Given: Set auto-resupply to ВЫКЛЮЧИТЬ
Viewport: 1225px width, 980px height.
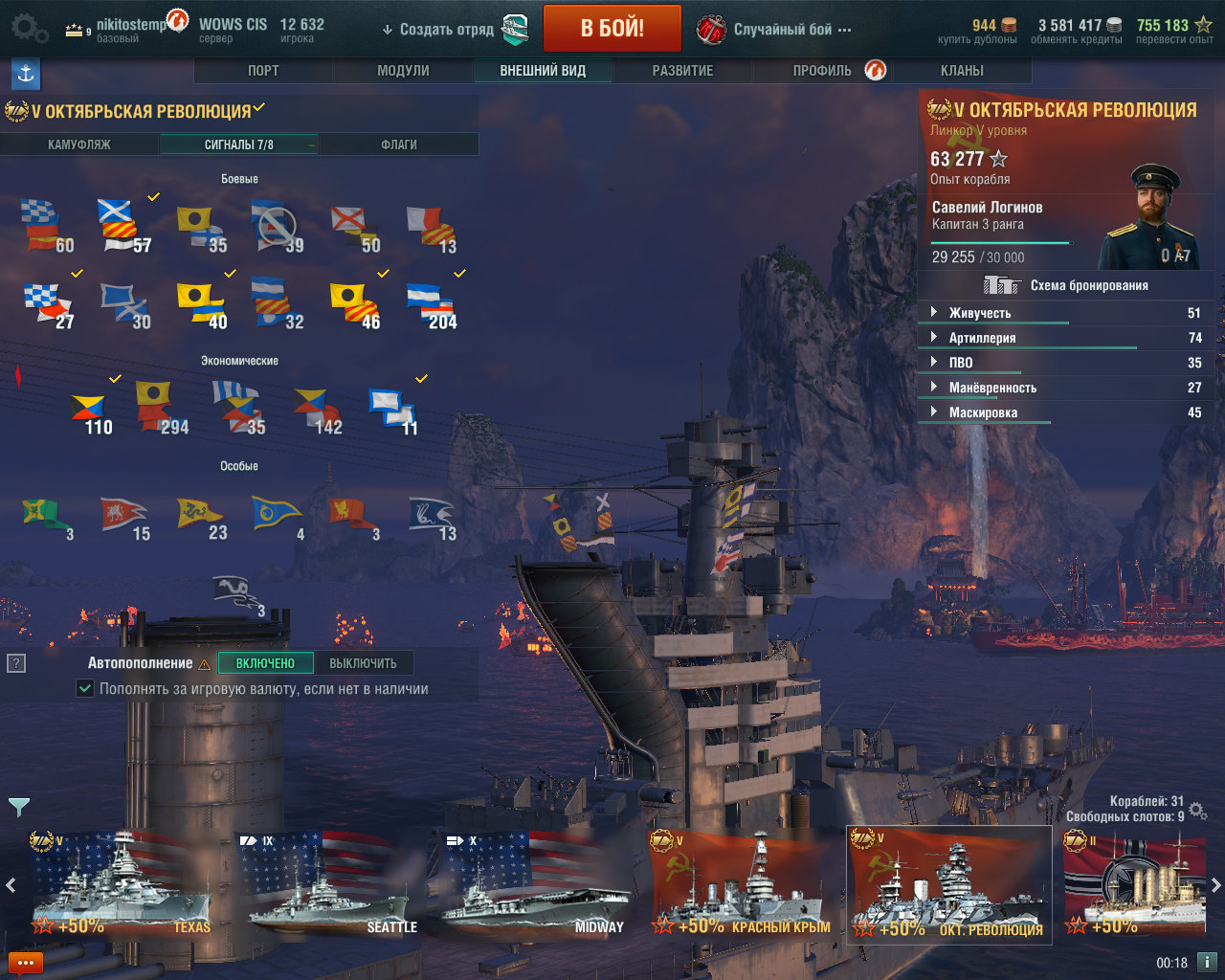Looking at the screenshot, I should (363, 663).
